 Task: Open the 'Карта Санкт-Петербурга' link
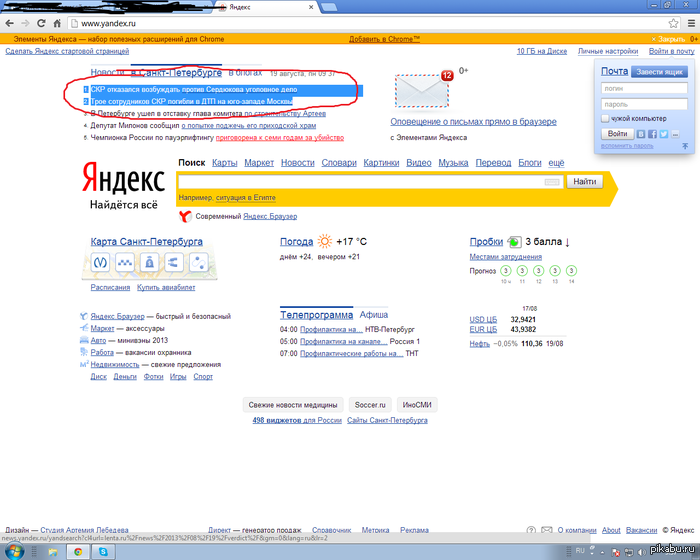(146, 242)
